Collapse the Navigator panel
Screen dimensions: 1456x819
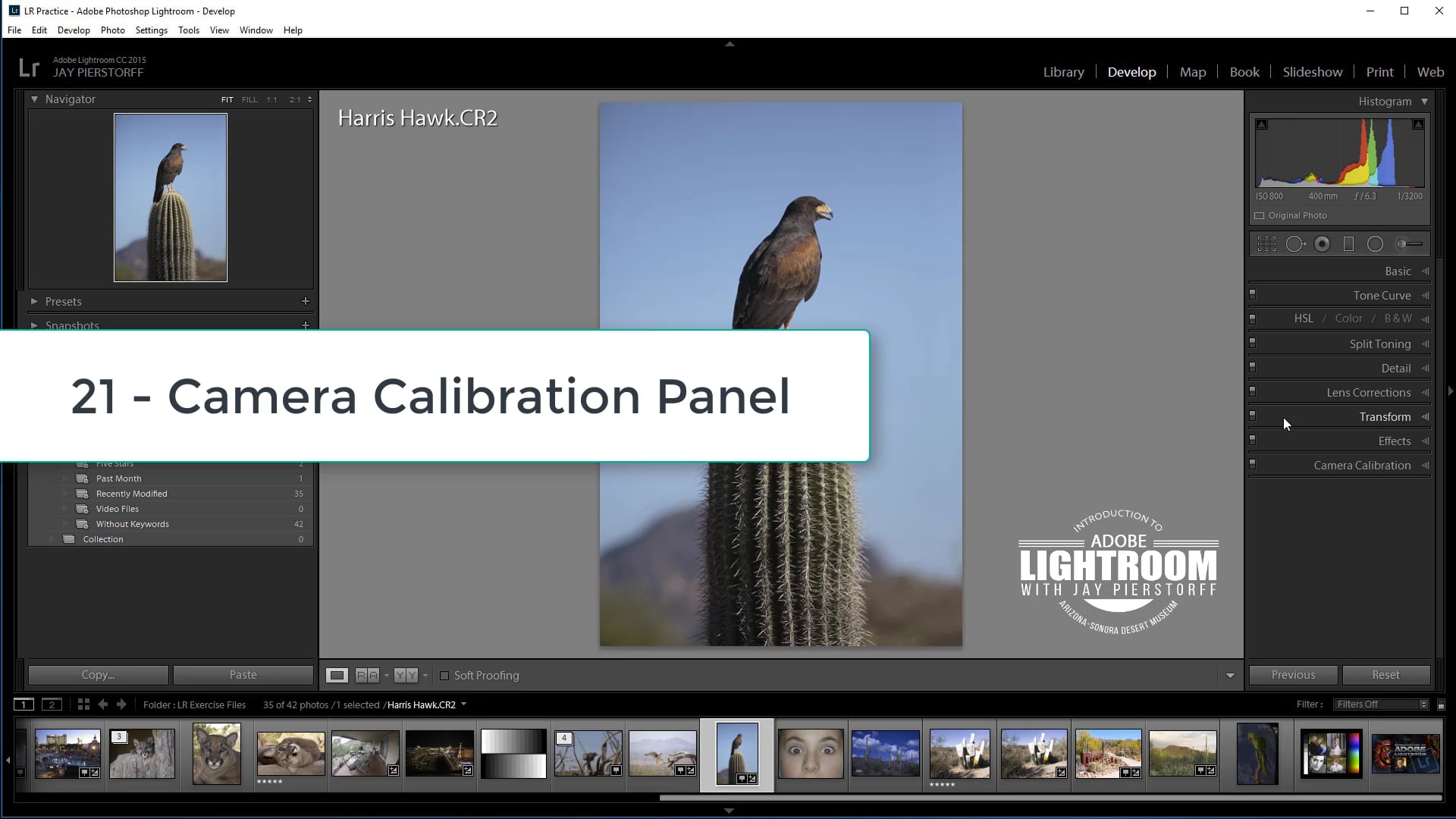[34, 99]
